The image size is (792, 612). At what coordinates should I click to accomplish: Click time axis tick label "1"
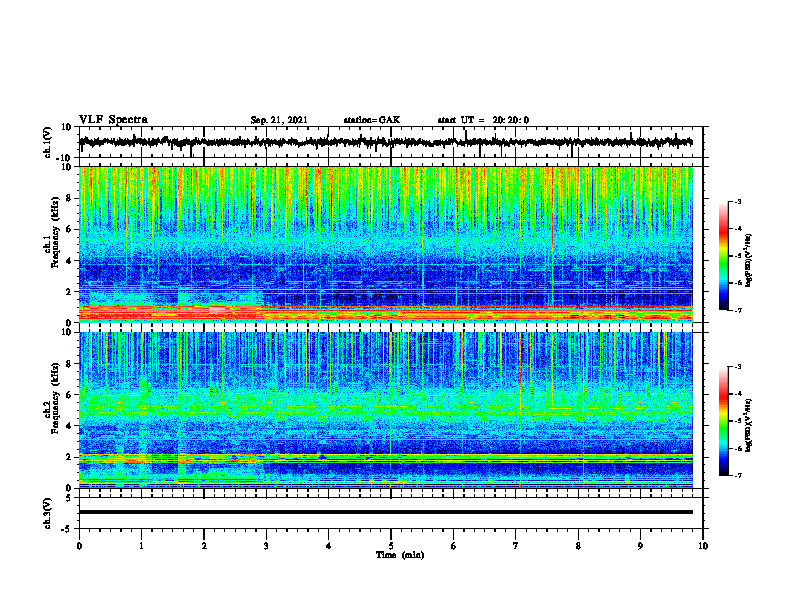141,546
